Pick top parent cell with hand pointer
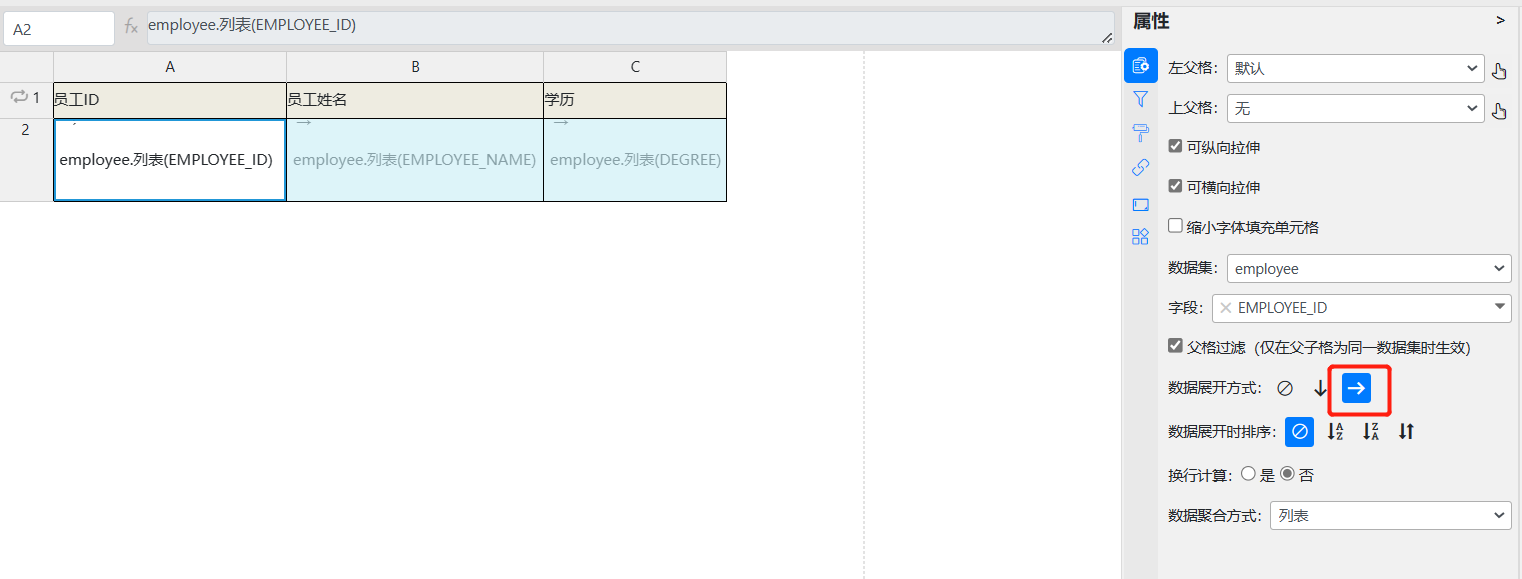Screen dimensions: 1522x579 coord(1499,110)
